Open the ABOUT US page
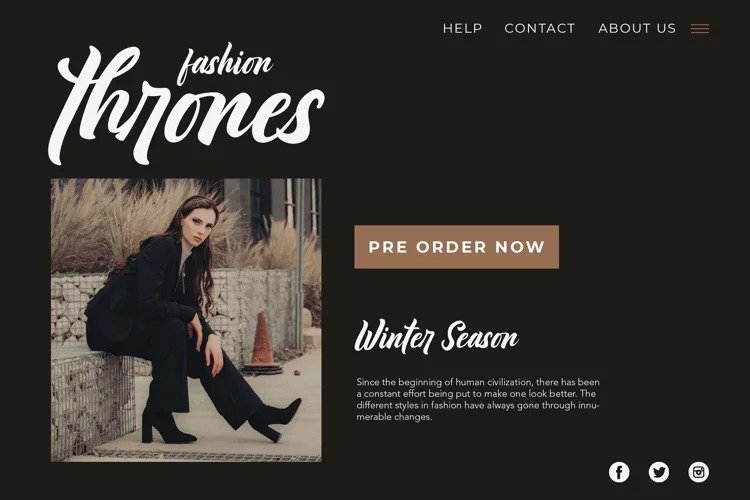 click(x=637, y=29)
